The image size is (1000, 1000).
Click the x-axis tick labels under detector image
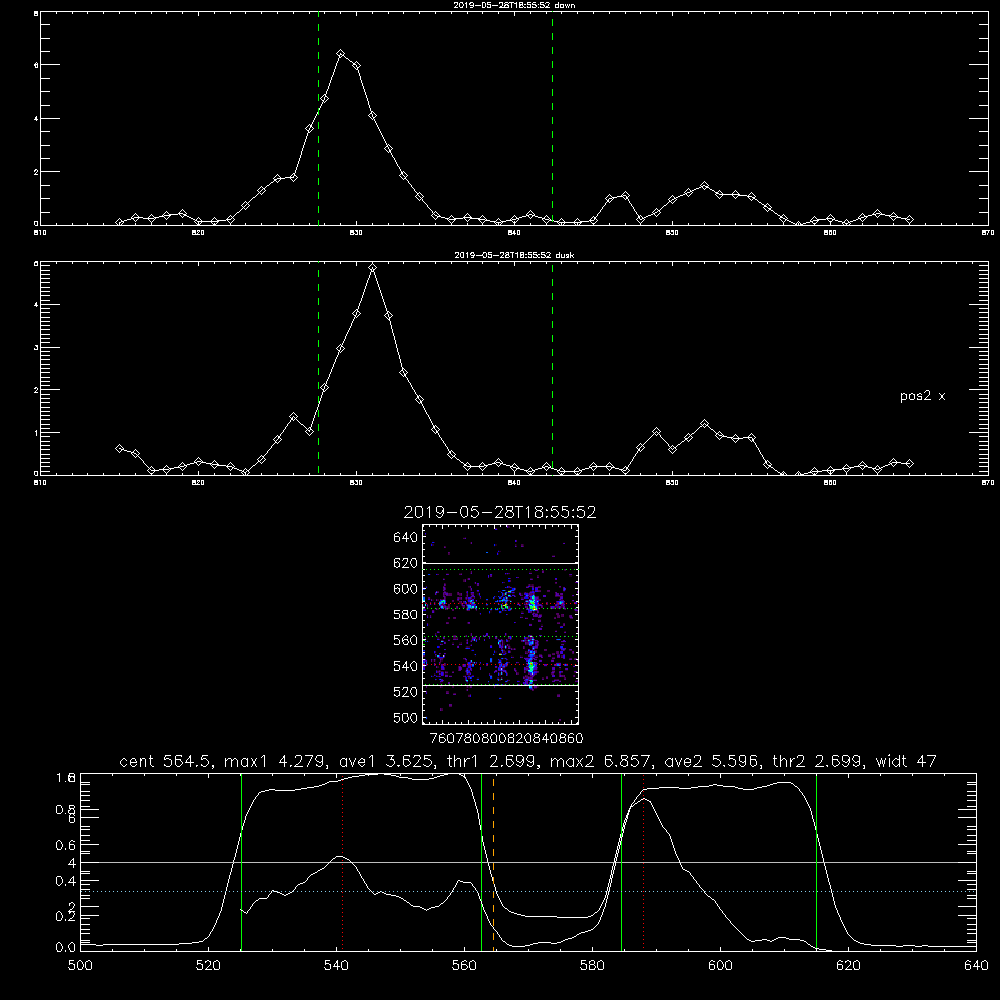506,739
